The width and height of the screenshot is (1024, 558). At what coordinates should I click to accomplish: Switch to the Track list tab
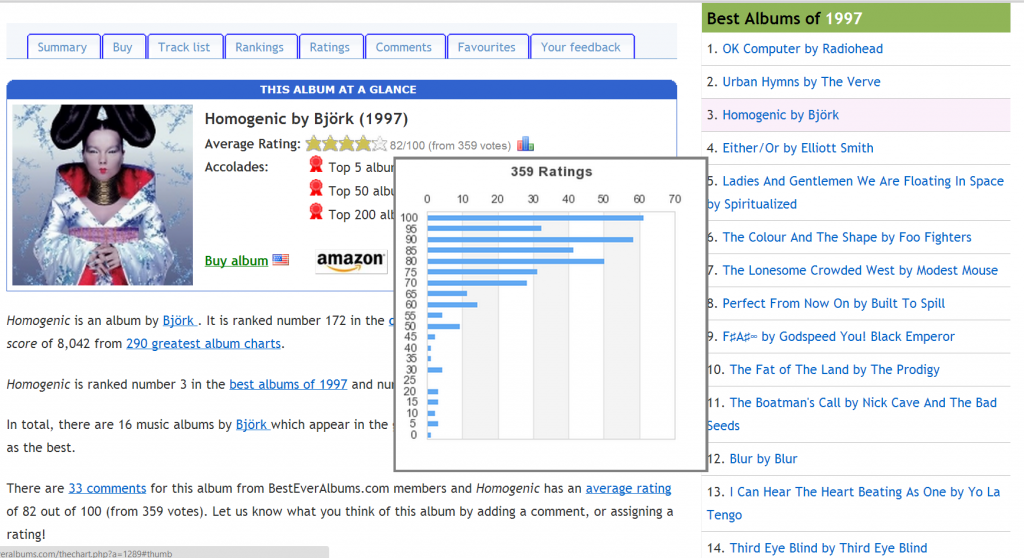(x=184, y=47)
